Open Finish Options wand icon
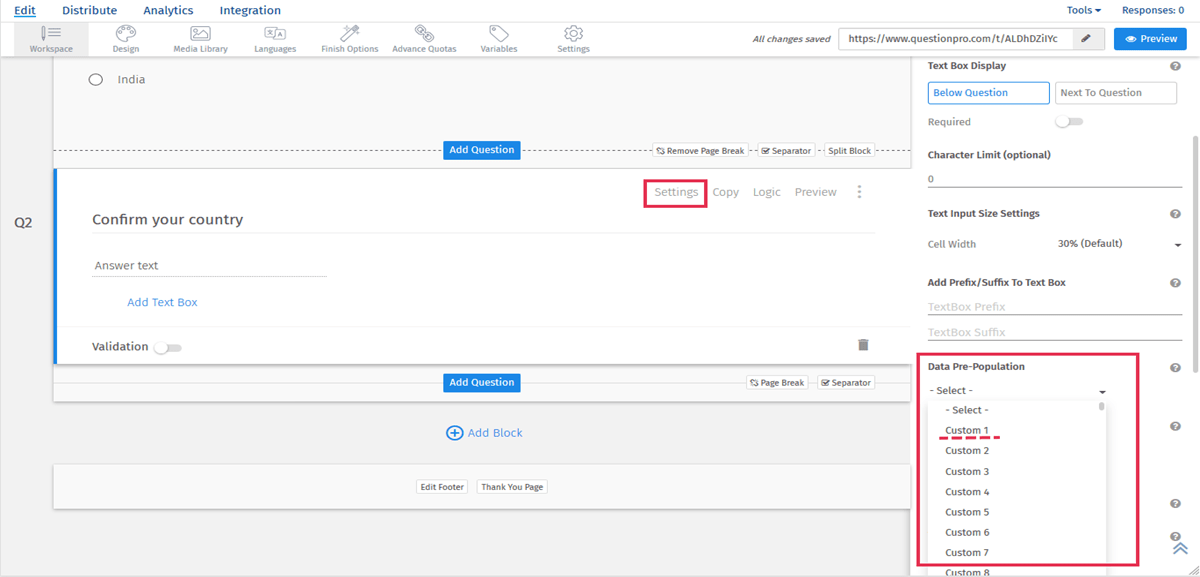This screenshot has height=577, width=1200. 349,38
